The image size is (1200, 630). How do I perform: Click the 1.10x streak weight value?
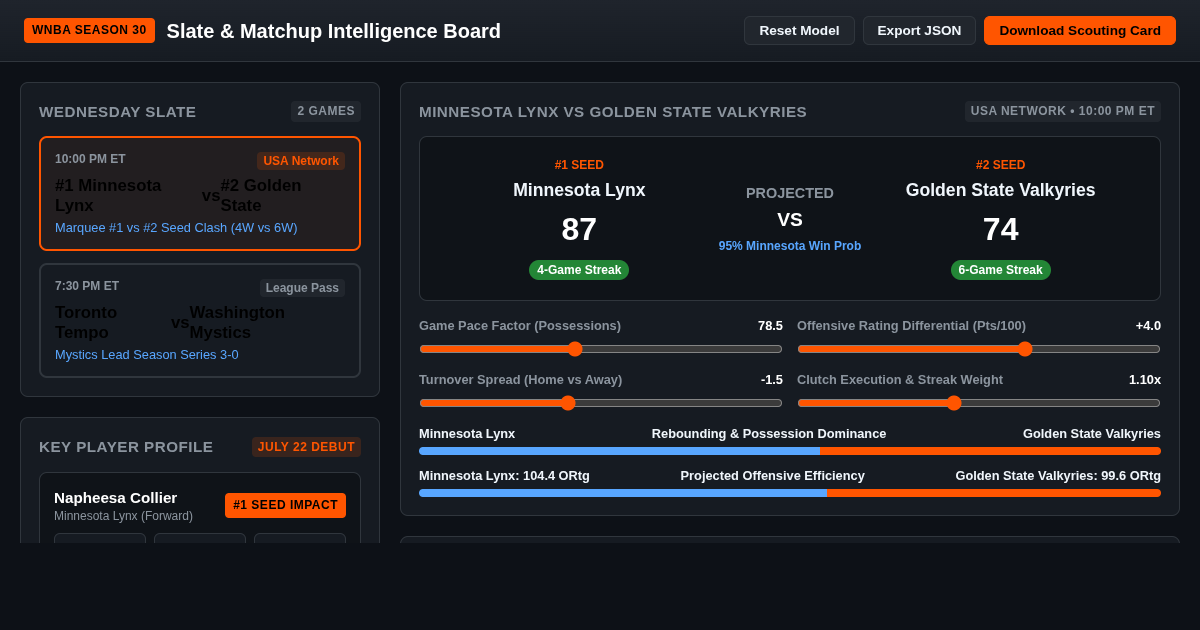[1145, 380]
